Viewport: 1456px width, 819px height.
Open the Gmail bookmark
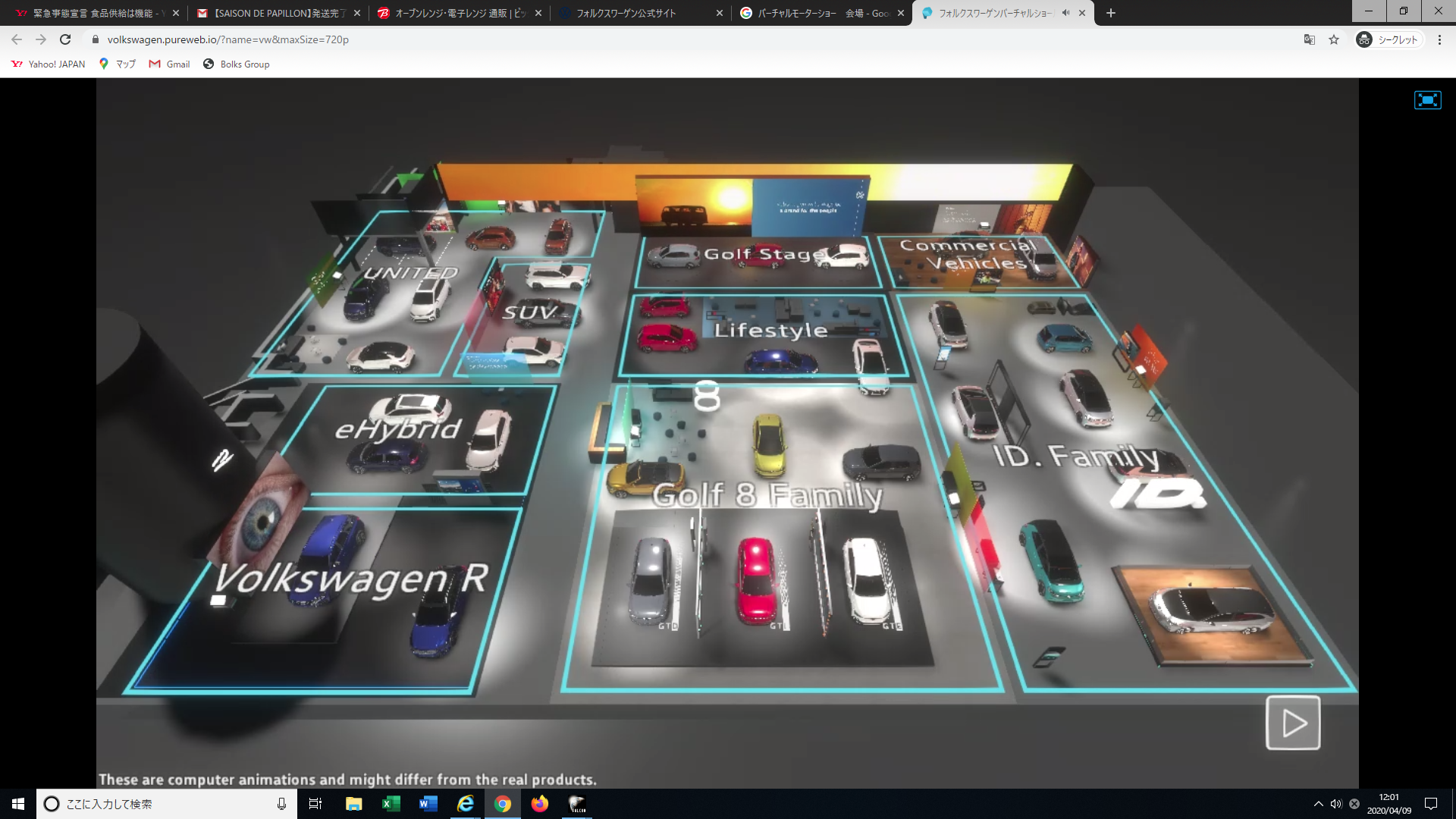coord(170,64)
